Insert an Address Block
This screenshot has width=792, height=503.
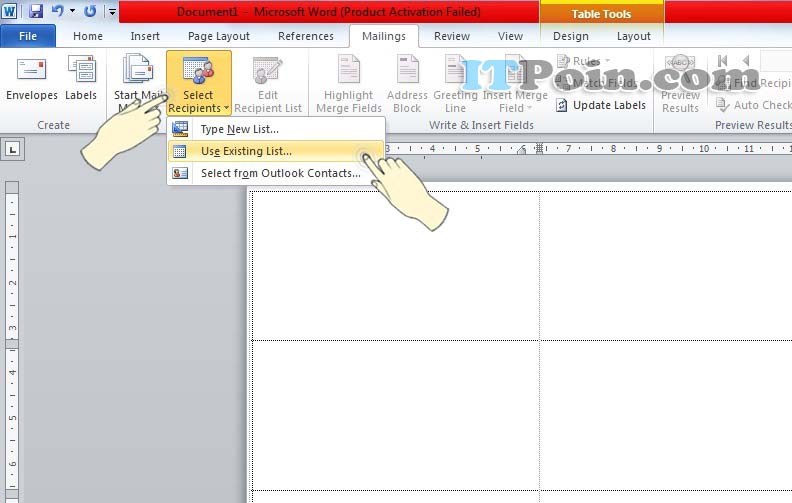[407, 85]
